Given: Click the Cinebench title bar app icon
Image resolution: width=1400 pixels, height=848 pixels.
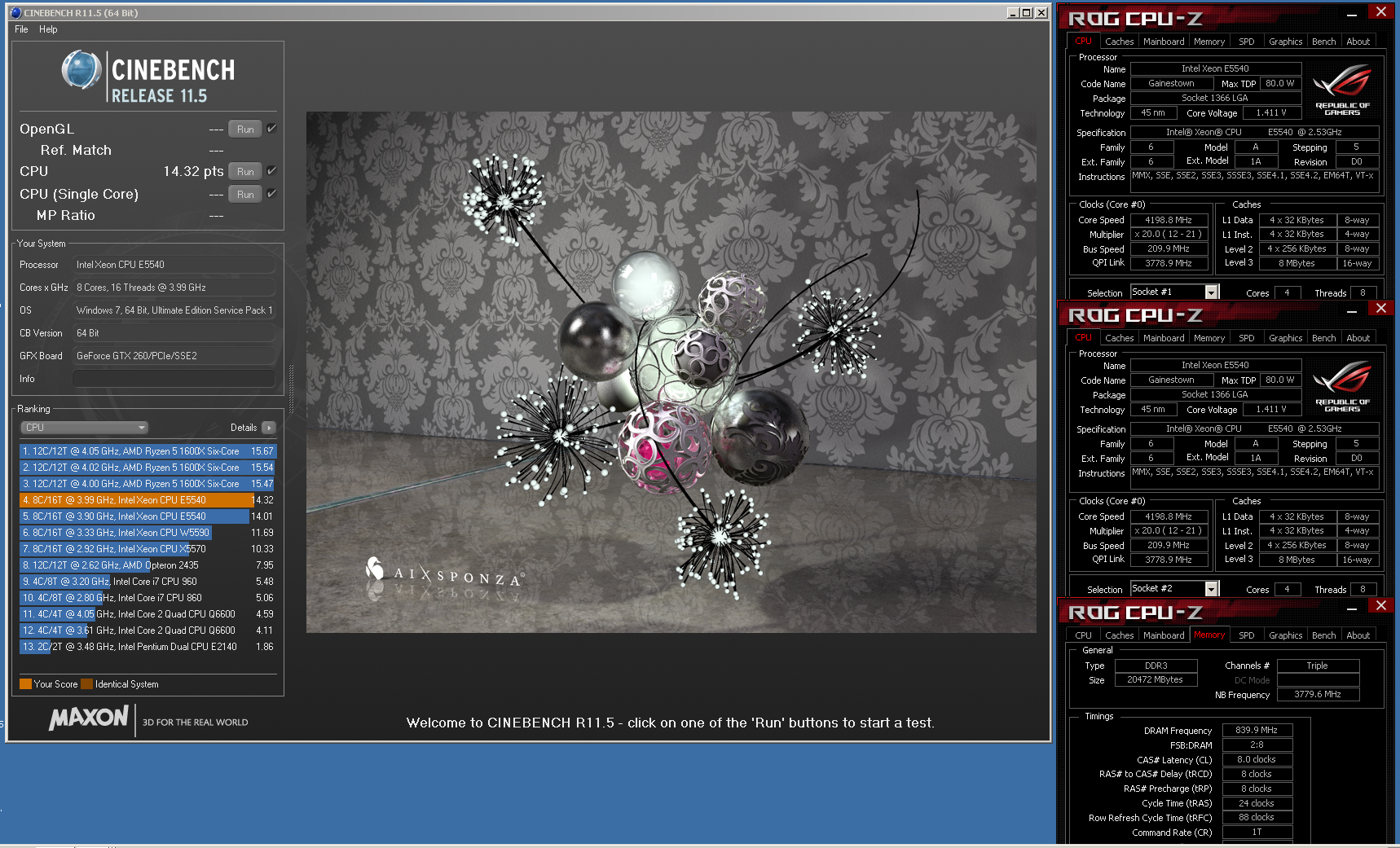Looking at the screenshot, I should (x=15, y=13).
